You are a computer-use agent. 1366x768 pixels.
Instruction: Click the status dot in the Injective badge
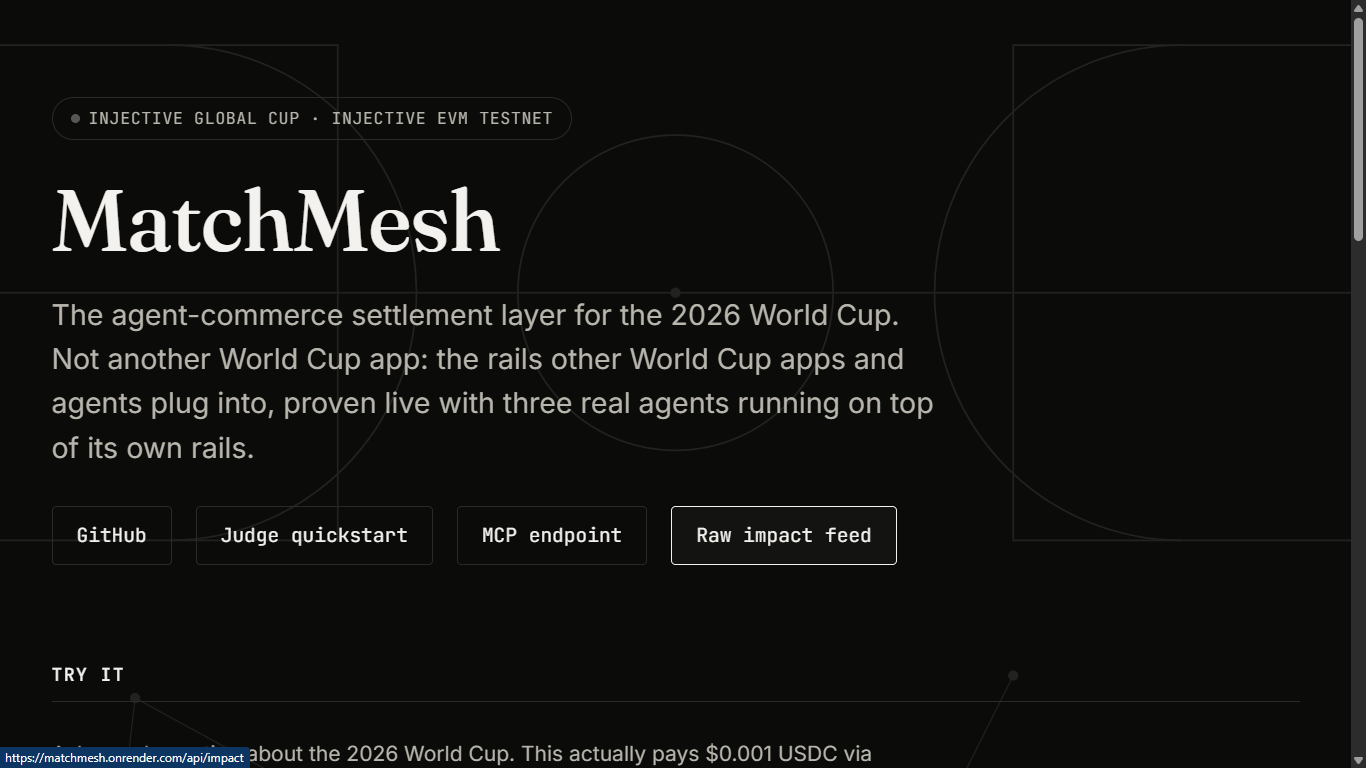(75, 118)
